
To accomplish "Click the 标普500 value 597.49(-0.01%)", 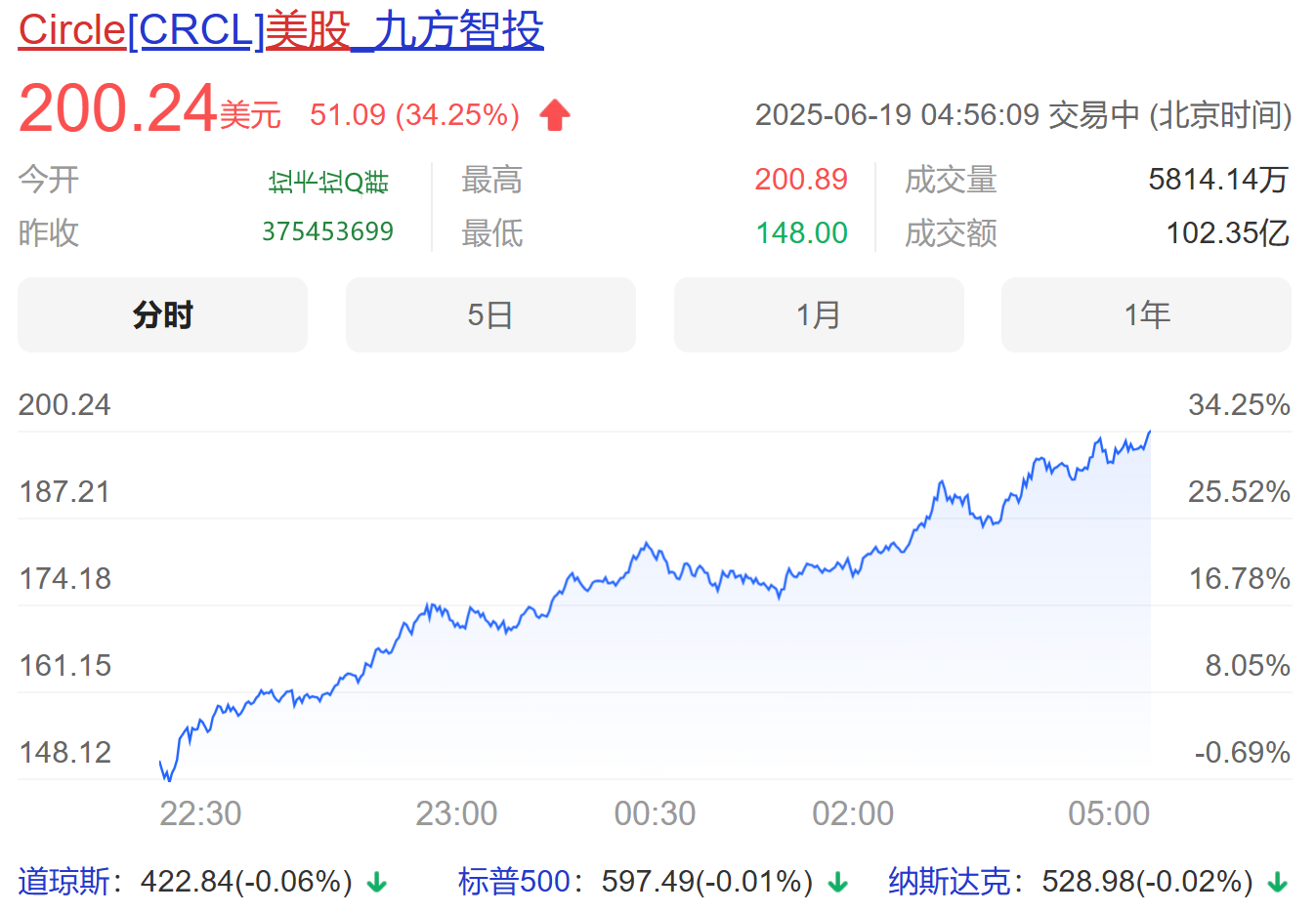I will 707,882.
